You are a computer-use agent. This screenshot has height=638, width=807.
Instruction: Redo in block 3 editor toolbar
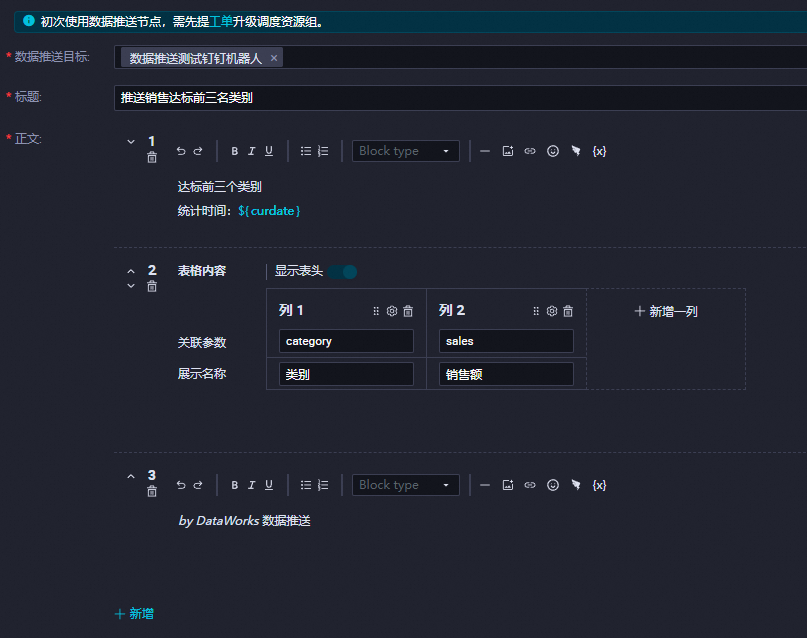tap(198, 485)
